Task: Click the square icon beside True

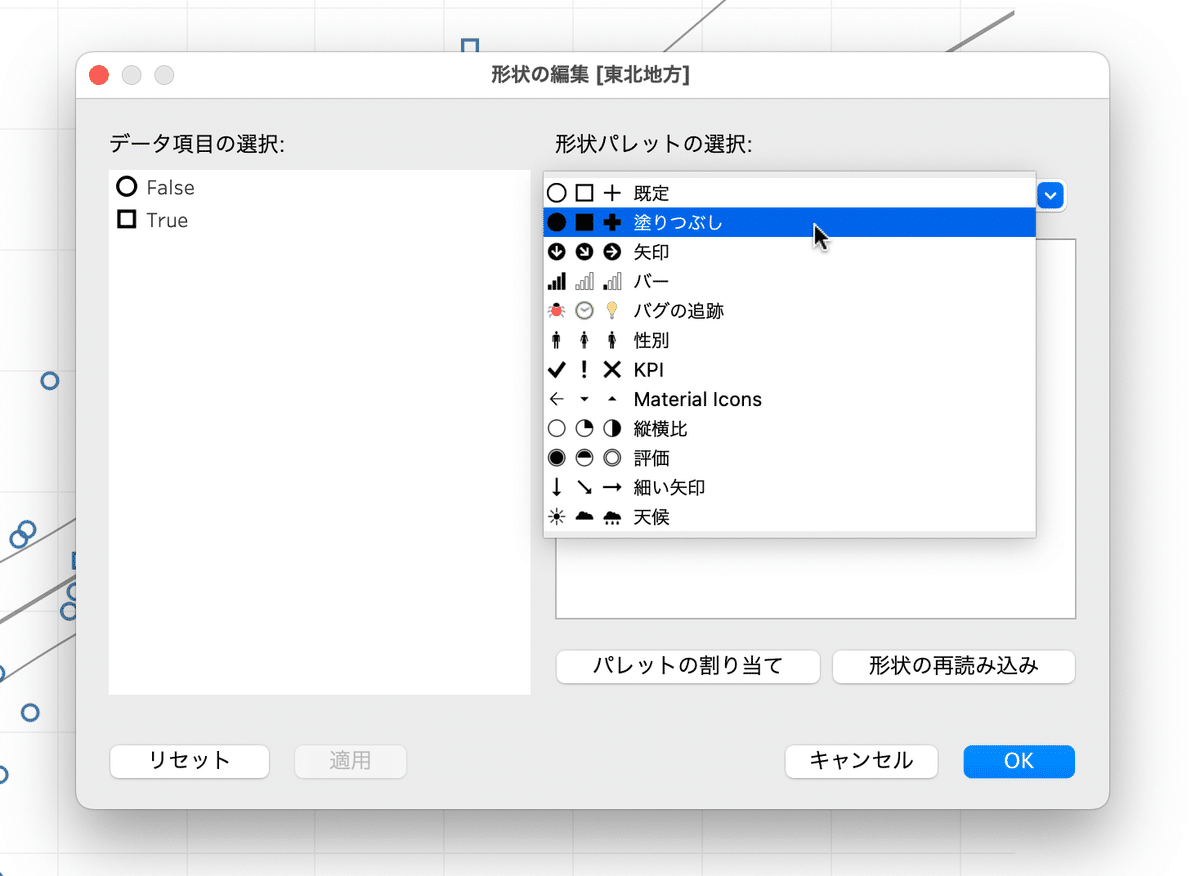Action: 126,219
